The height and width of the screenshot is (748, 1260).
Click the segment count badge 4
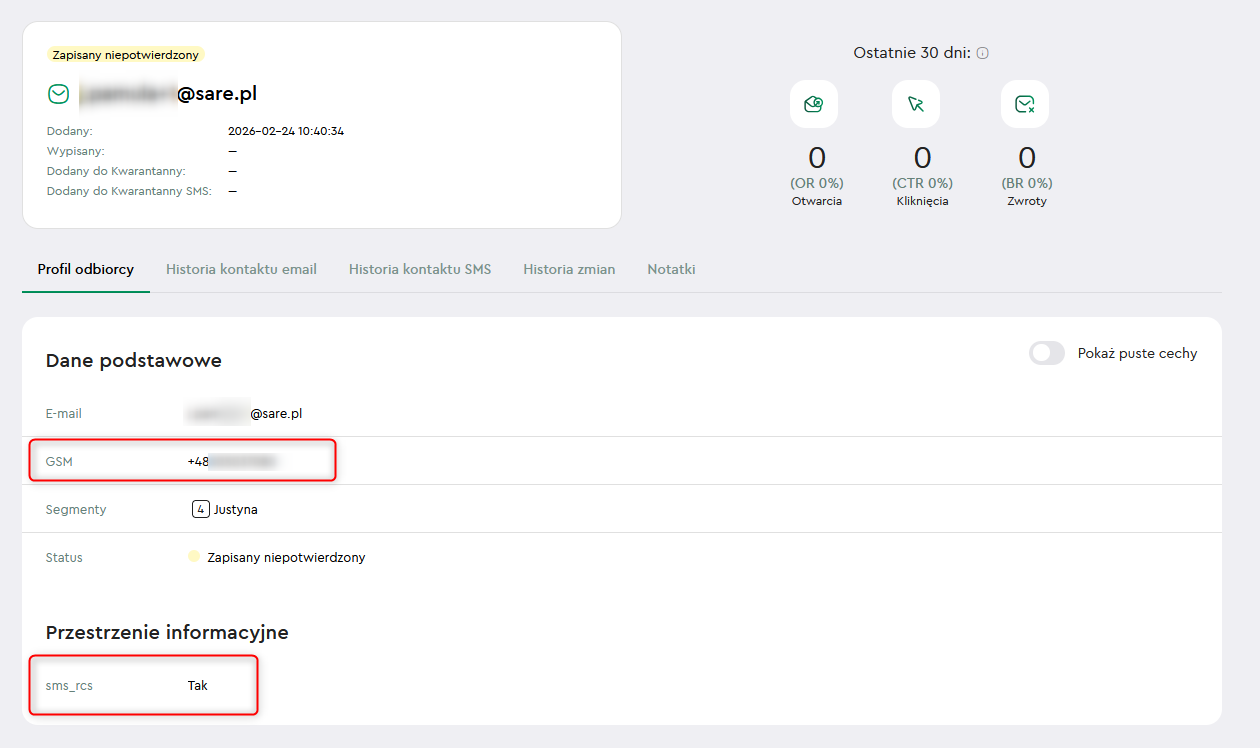tap(201, 509)
